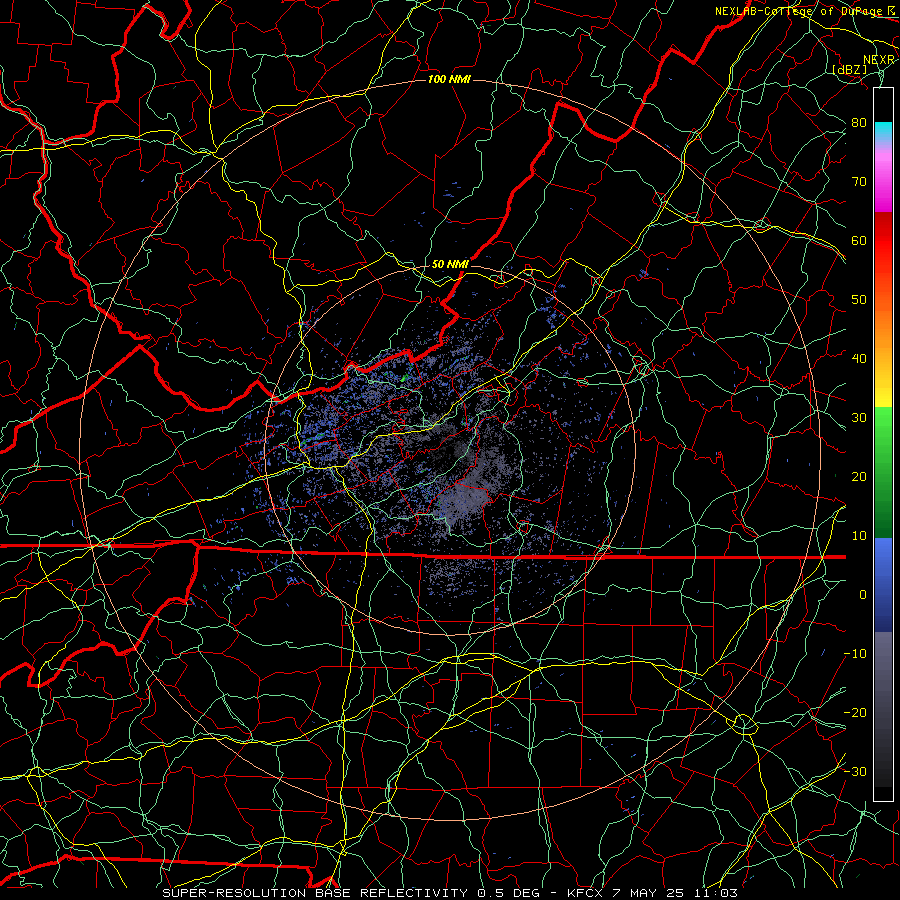Viewport: 900px width, 900px height.
Task: Click the cyan top of the reflectivity color bar
Action: coord(883,132)
